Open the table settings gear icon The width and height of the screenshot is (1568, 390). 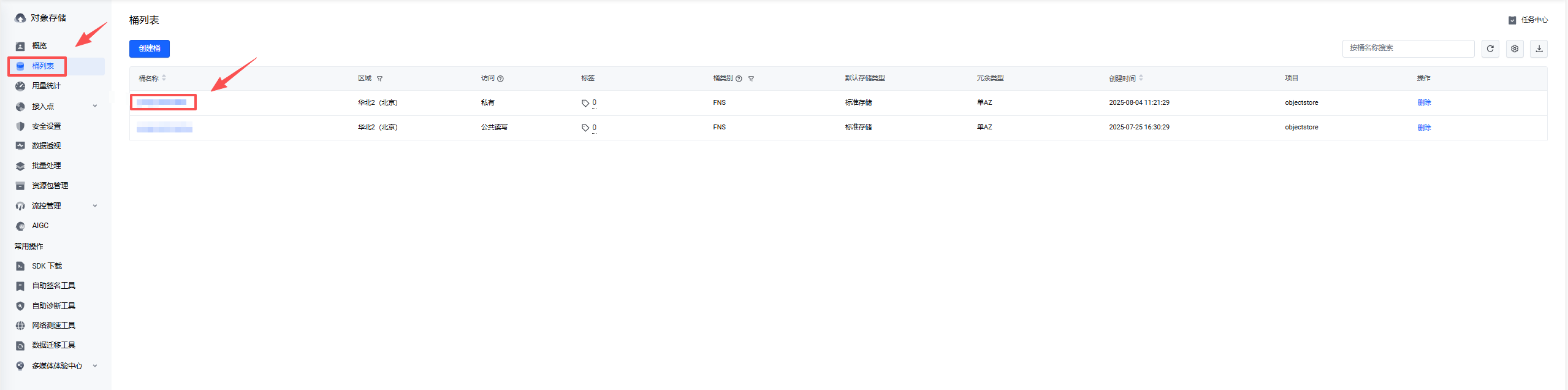(1514, 48)
